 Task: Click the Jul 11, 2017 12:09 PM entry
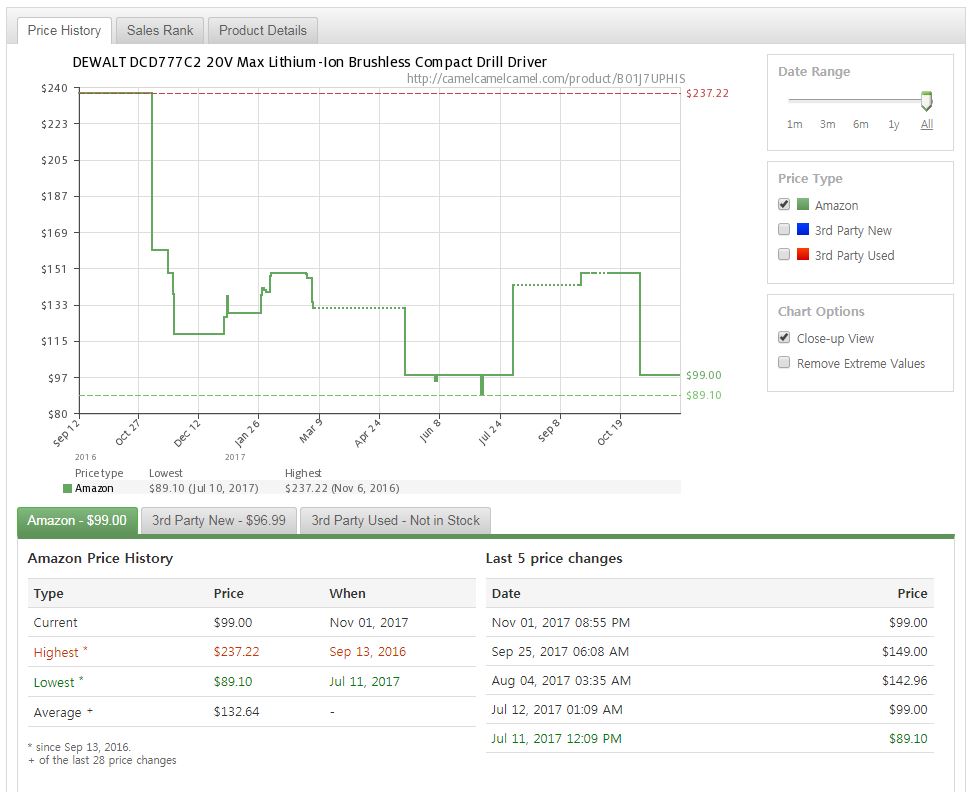(x=556, y=738)
